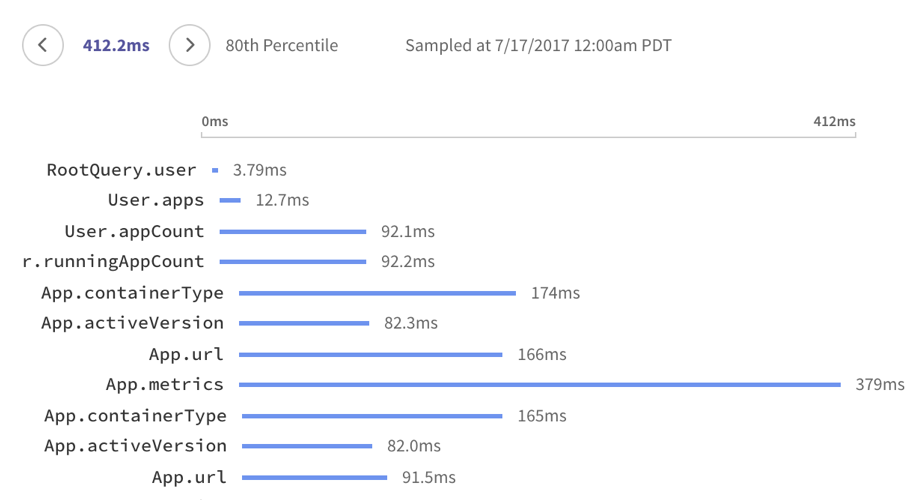Screen dimensions: 920x500
Task: Click the 0ms start of timeline axis
Action: 215,121
